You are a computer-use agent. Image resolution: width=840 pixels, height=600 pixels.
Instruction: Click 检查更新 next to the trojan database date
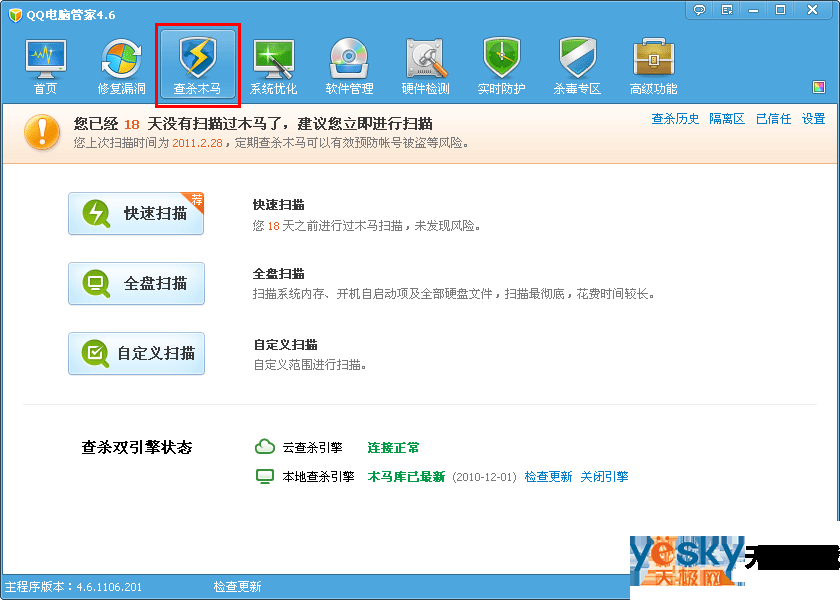(548, 477)
